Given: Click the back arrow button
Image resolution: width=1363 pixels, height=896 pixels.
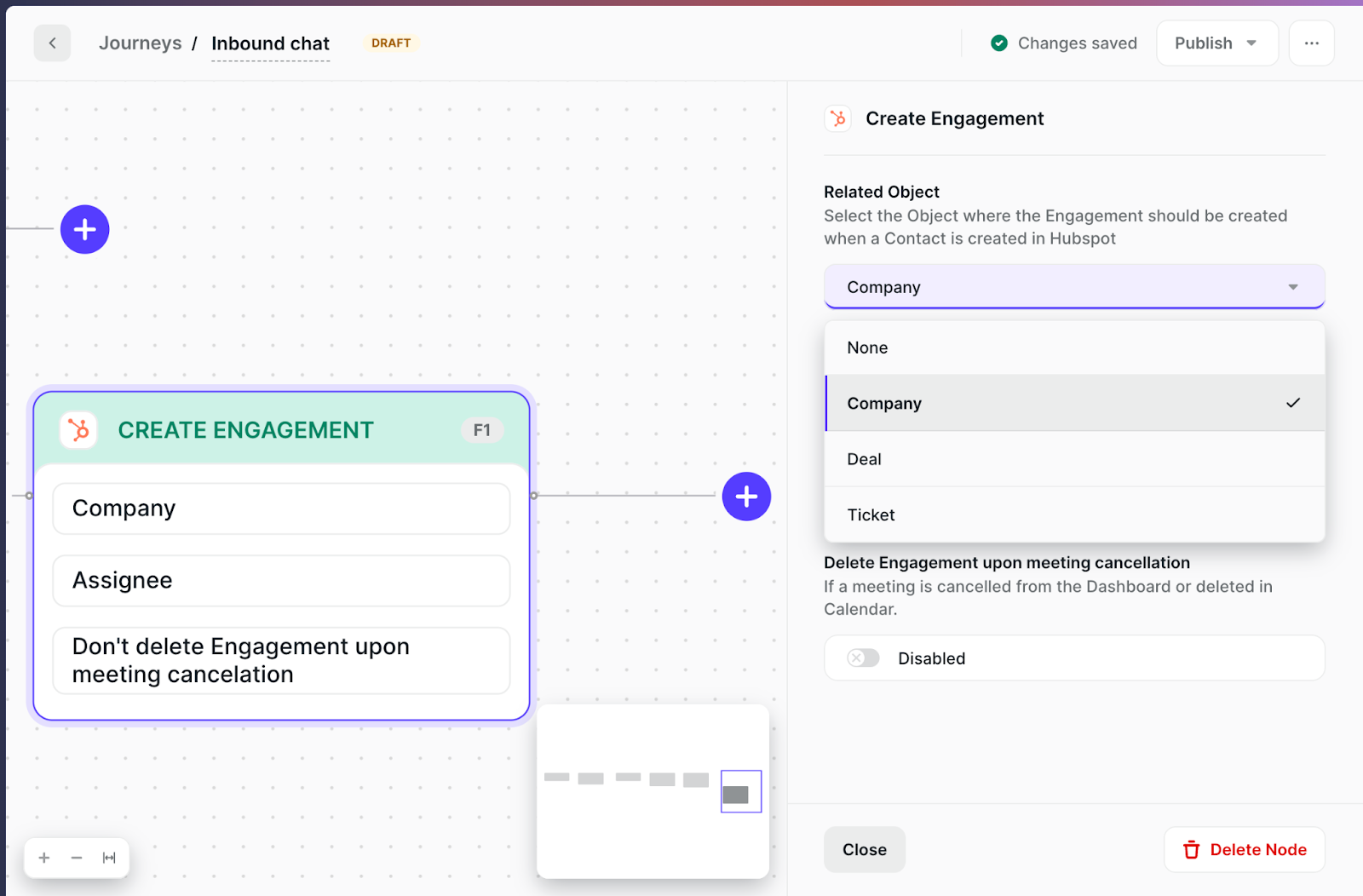Looking at the screenshot, I should point(52,43).
